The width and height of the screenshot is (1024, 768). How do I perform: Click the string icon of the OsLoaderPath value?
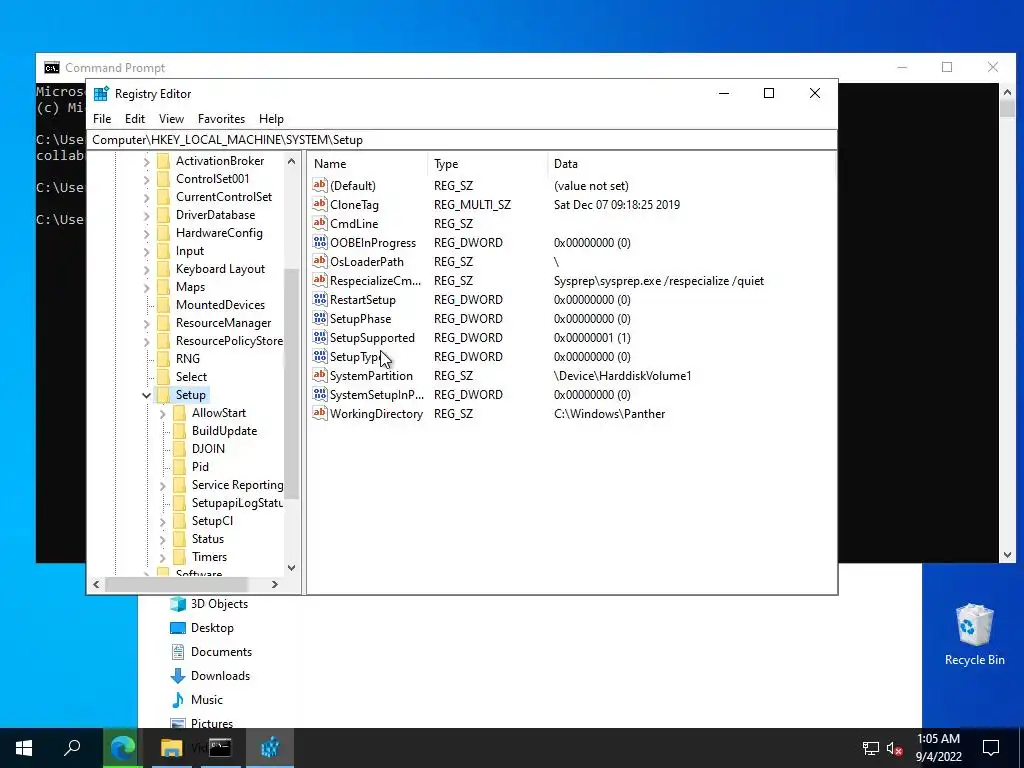coord(319,261)
